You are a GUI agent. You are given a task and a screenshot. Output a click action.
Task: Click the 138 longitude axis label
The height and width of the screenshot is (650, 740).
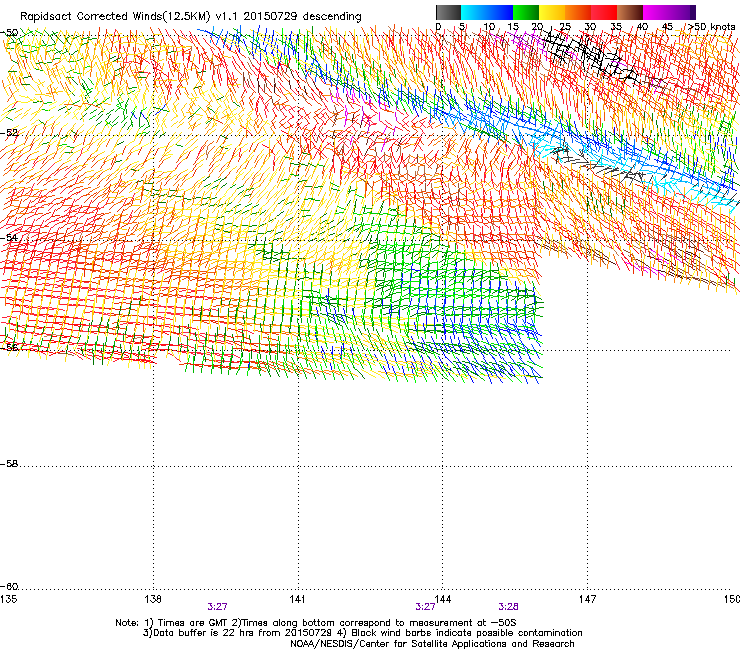pyautogui.click(x=153, y=599)
